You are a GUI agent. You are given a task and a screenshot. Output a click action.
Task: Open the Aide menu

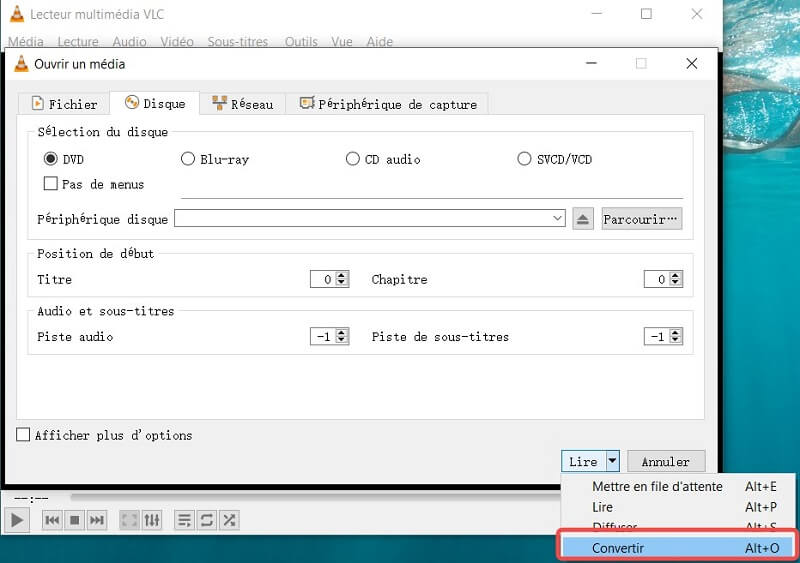click(380, 41)
